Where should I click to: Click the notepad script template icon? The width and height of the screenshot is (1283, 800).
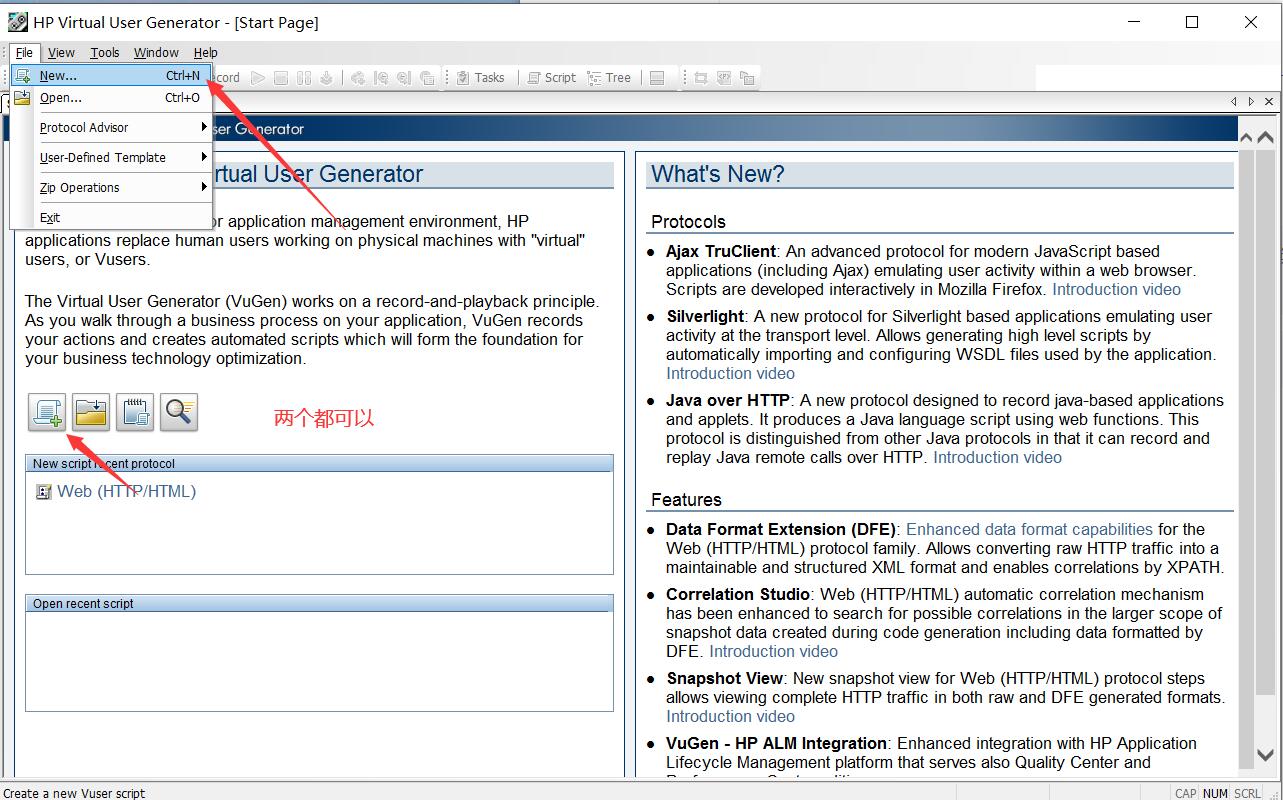(135, 412)
